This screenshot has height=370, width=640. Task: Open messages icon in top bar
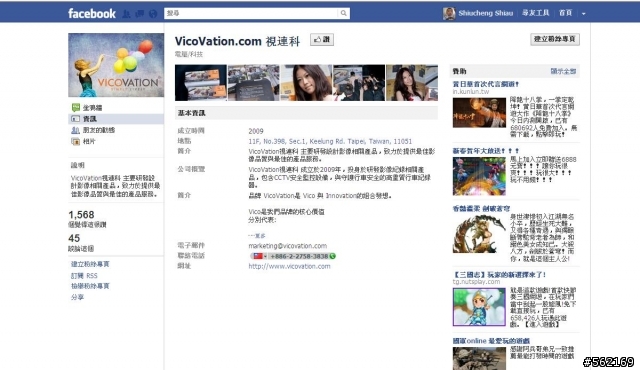140,14
